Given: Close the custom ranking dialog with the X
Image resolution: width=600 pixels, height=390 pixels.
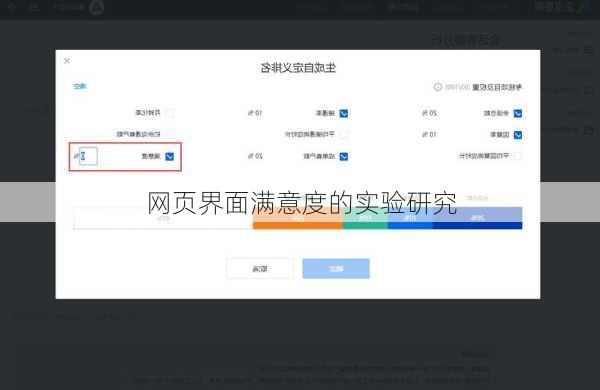Looking at the screenshot, I should [67, 60].
